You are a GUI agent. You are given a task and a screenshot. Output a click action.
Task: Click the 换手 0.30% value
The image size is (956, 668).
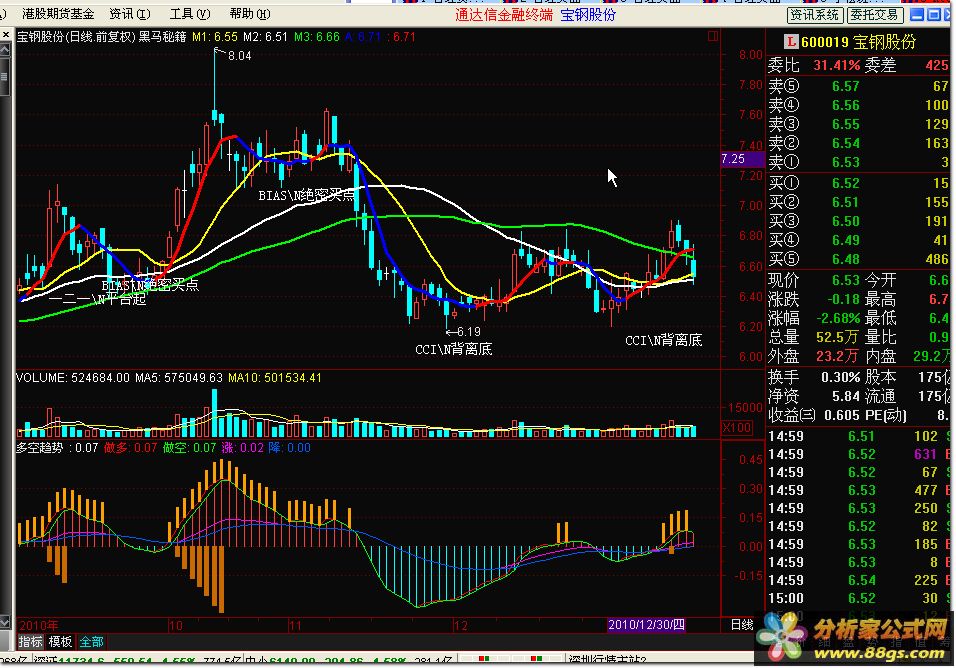(x=840, y=377)
